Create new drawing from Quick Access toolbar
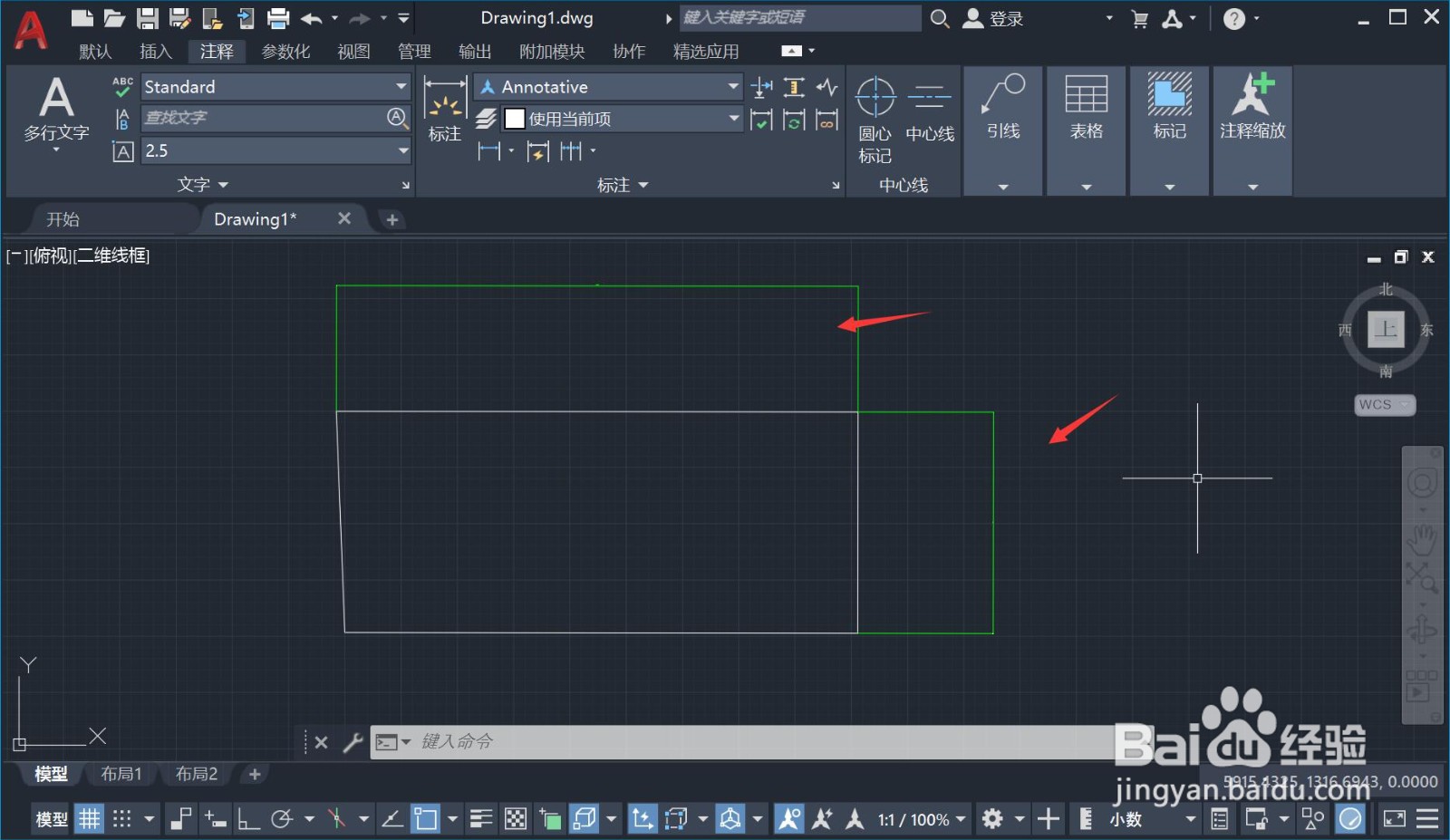1450x840 pixels. pyautogui.click(x=82, y=17)
